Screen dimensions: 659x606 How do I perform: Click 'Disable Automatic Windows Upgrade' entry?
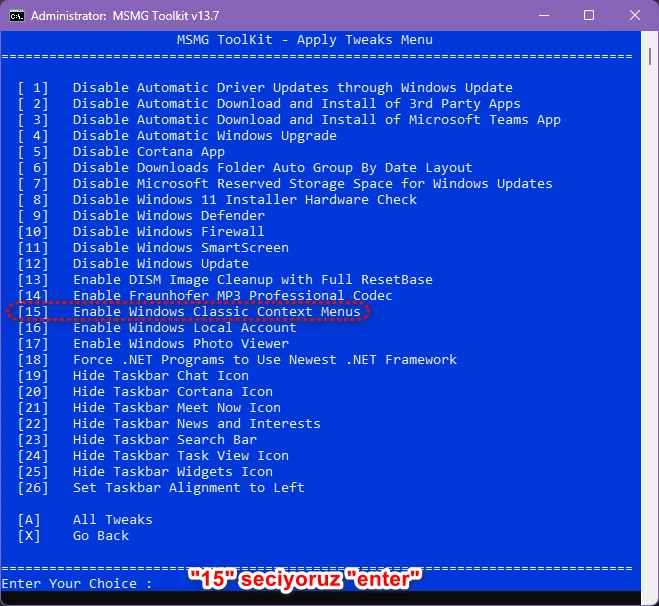coord(205,136)
